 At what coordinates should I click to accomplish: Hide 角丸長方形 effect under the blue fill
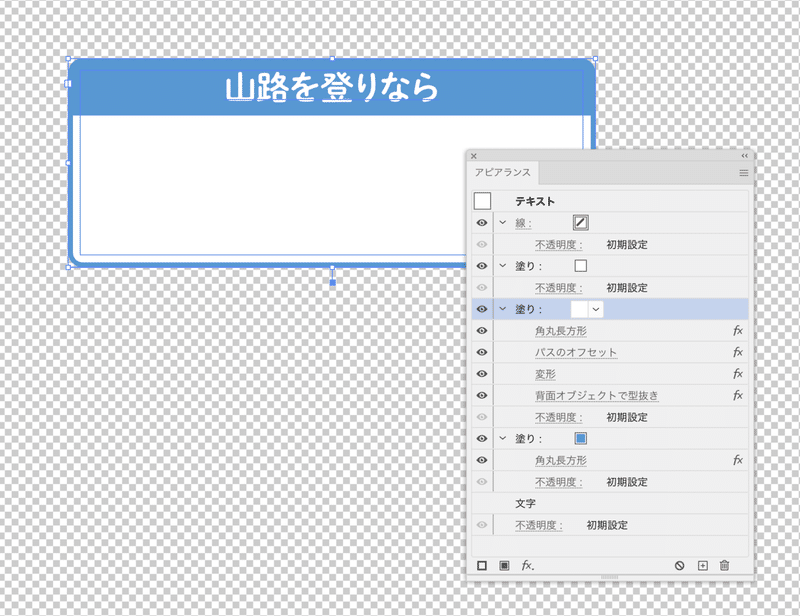[x=482, y=460]
